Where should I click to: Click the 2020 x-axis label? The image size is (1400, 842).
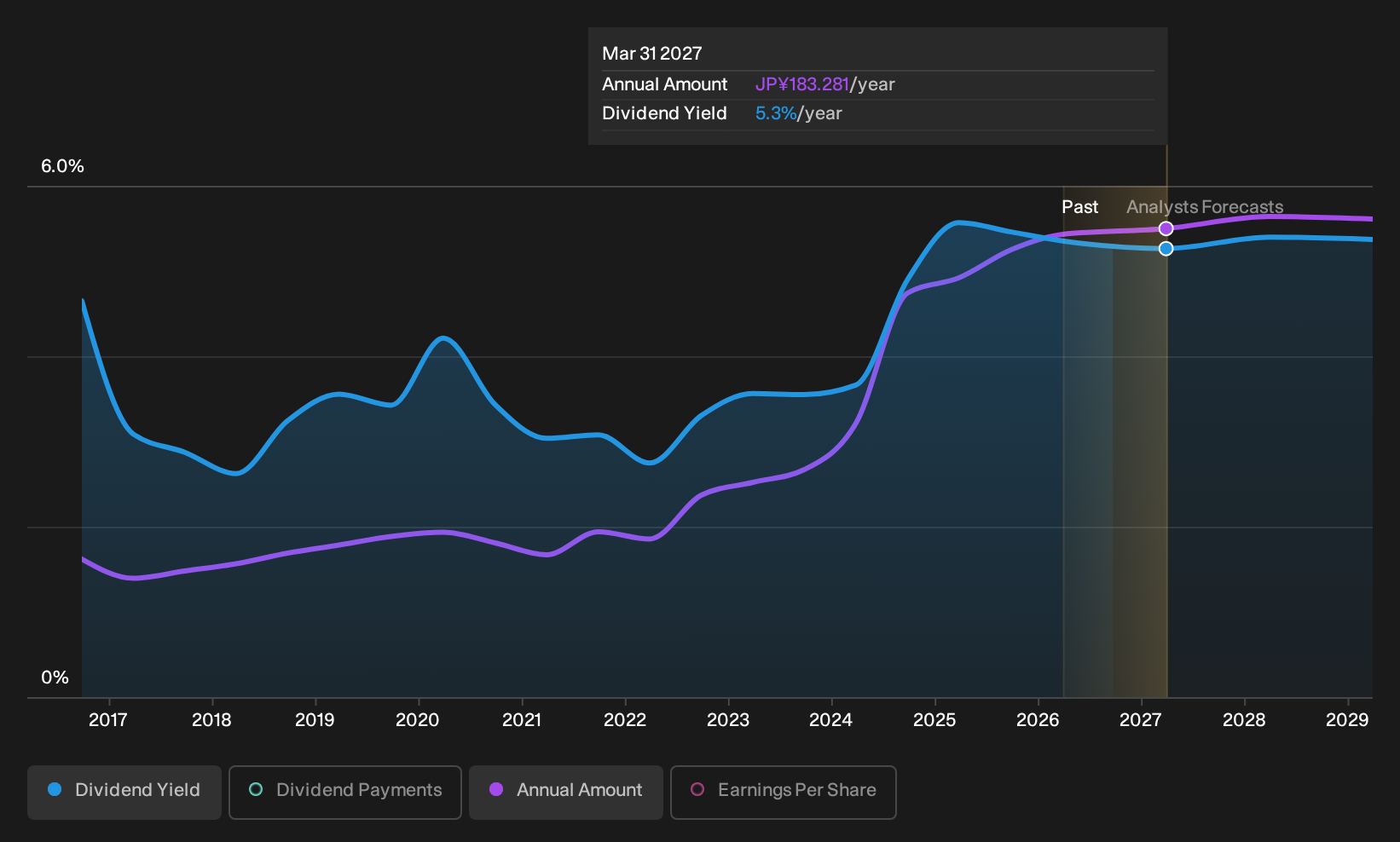pos(418,720)
